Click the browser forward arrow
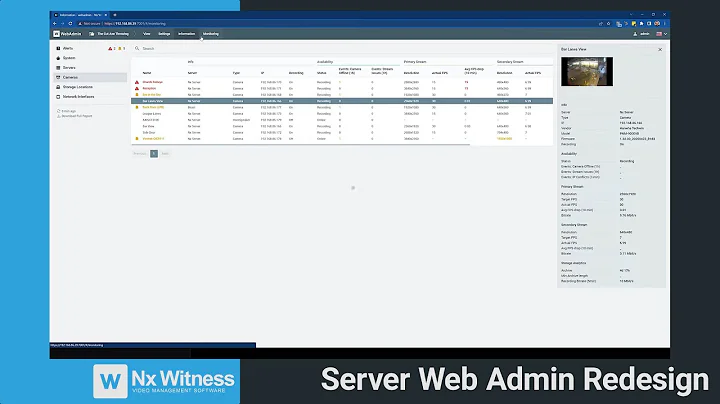The width and height of the screenshot is (720, 404). (62, 23)
